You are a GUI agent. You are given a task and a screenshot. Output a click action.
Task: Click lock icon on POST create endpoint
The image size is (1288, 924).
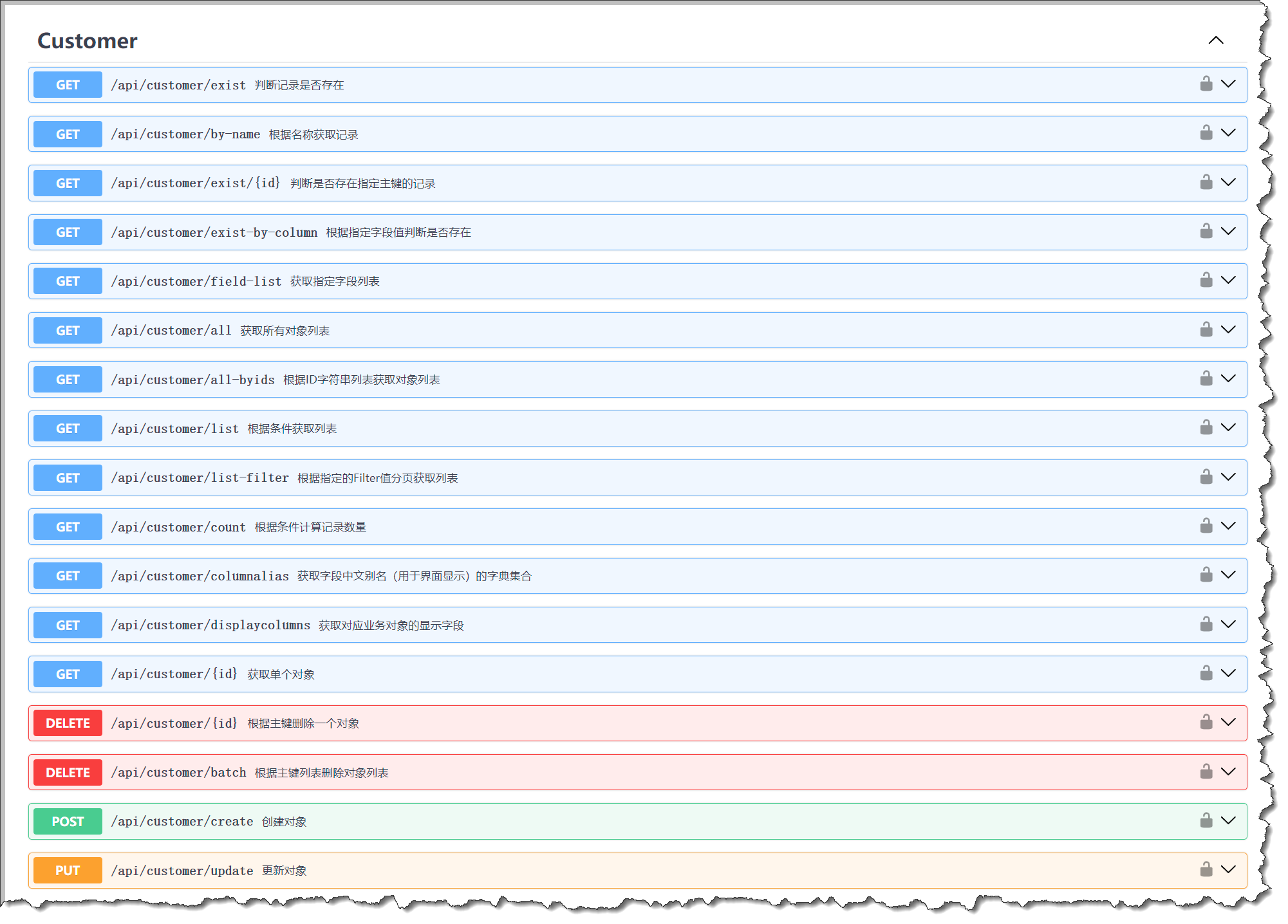point(1206,820)
